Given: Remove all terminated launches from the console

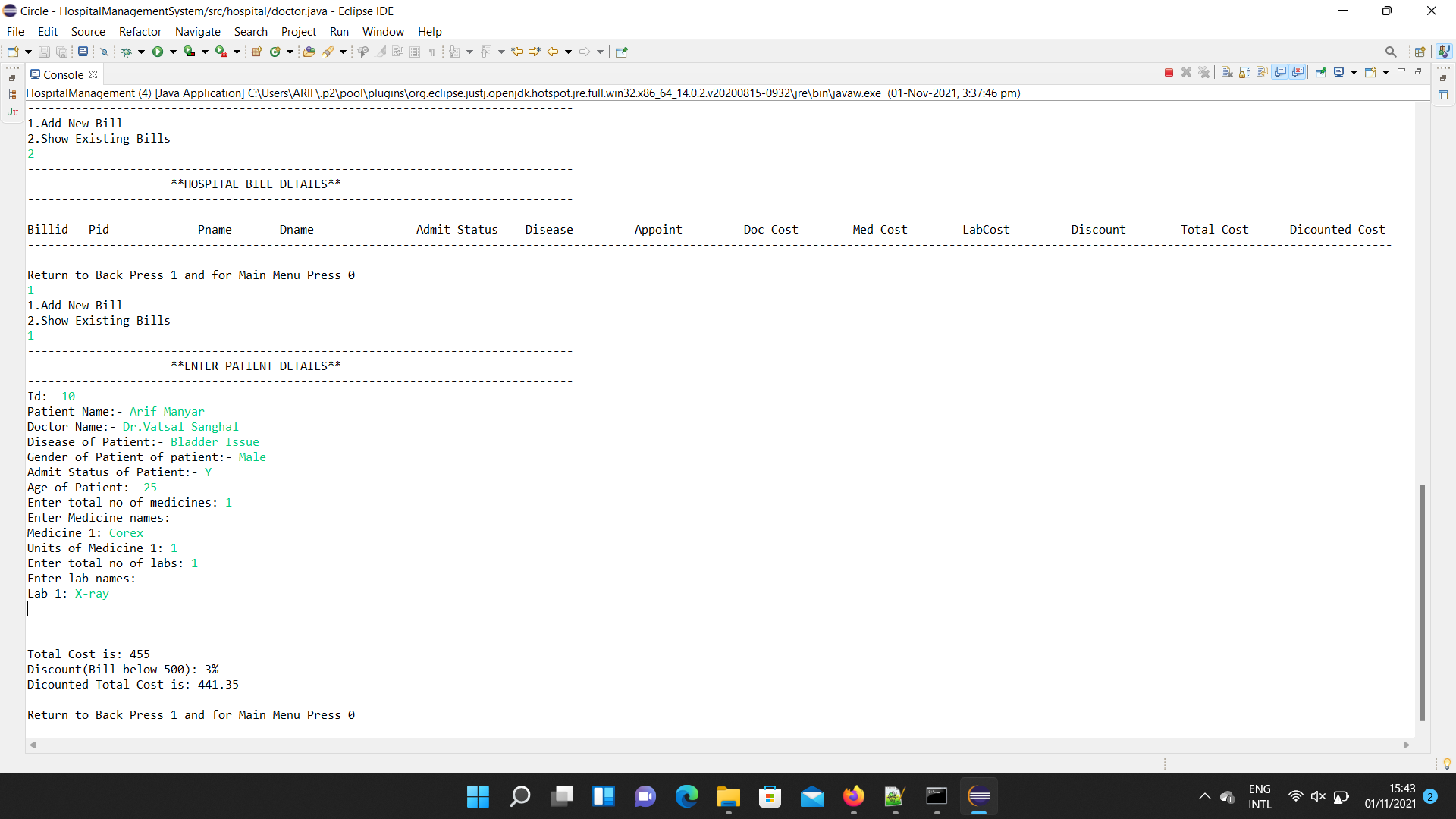Looking at the screenshot, I should (x=1204, y=72).
